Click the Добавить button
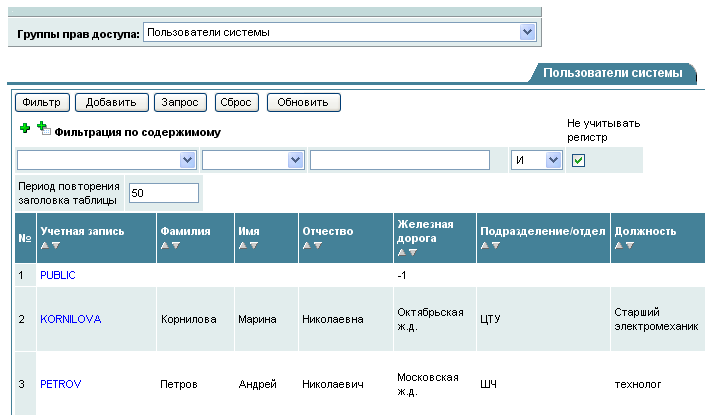 [x=112, y=103]
